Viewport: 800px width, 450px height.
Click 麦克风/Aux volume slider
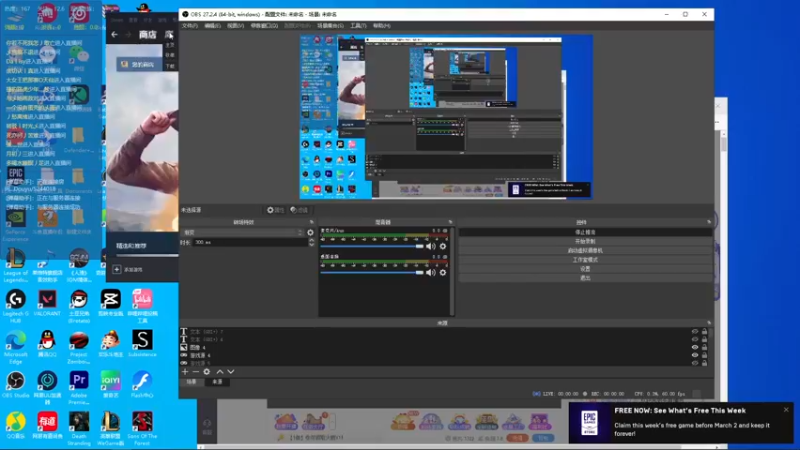[x=372, y=246]
